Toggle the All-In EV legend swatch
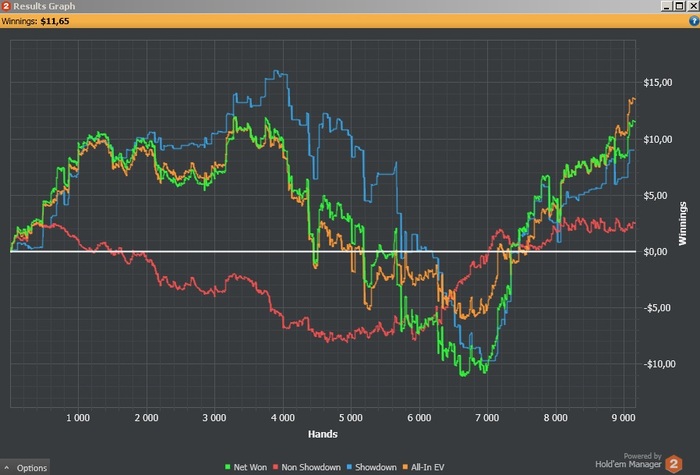700x475 pixels. 405,467
